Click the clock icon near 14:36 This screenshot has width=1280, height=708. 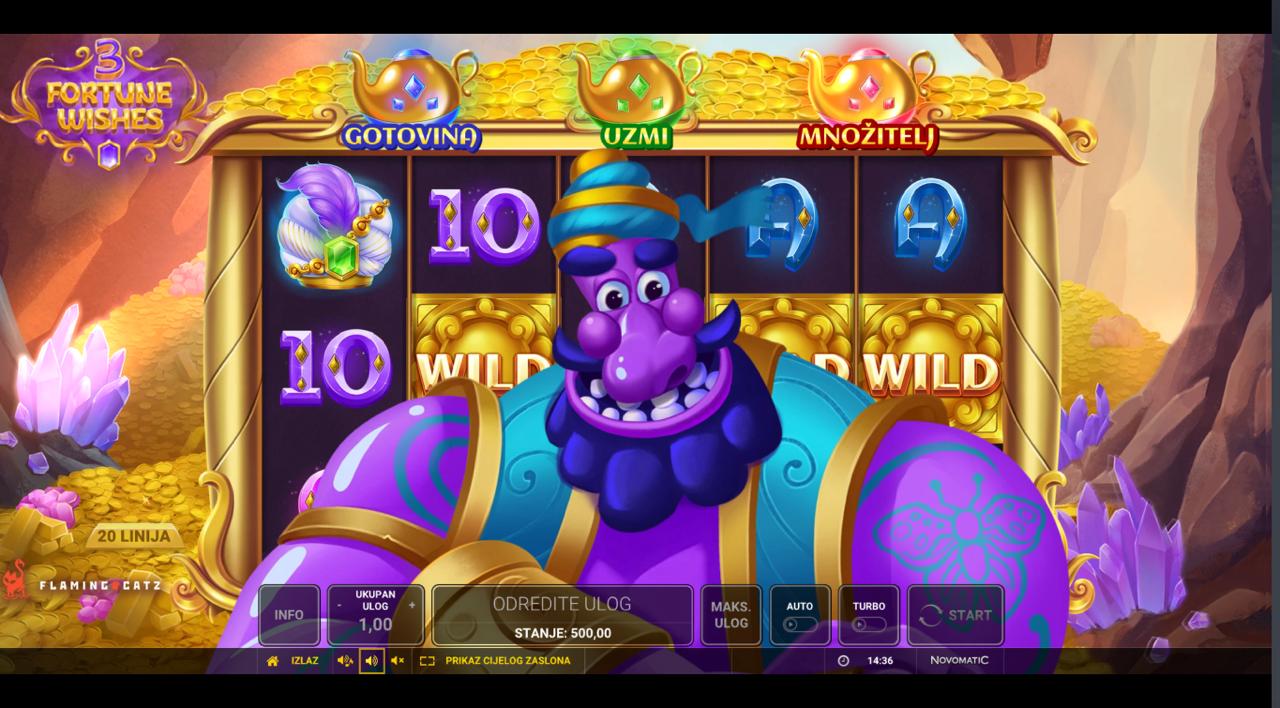(x=843, y=661)
